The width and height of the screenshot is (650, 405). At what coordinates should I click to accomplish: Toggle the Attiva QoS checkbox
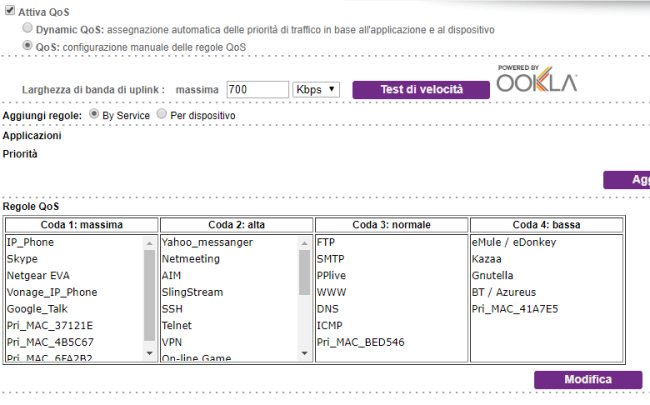pyautogui.click(x=10, y=10)
